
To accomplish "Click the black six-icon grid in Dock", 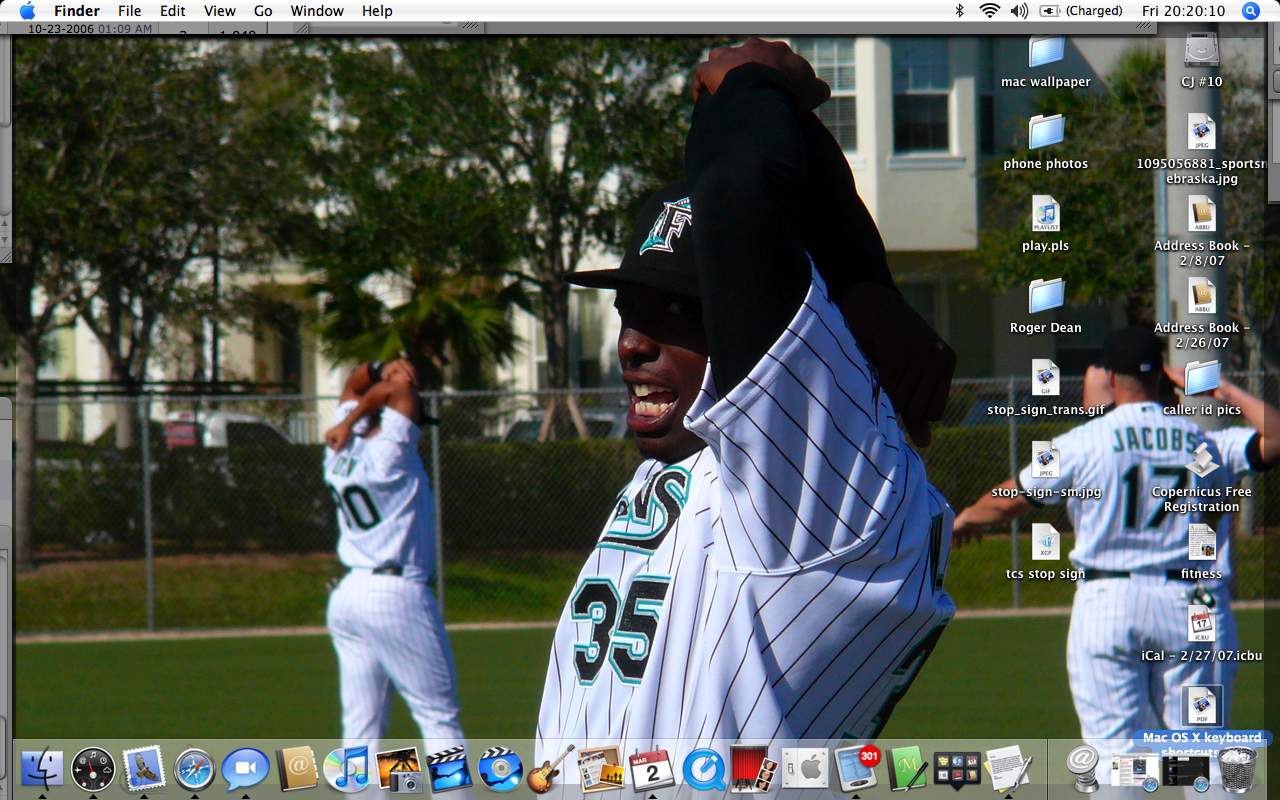I will click(958, 769).
